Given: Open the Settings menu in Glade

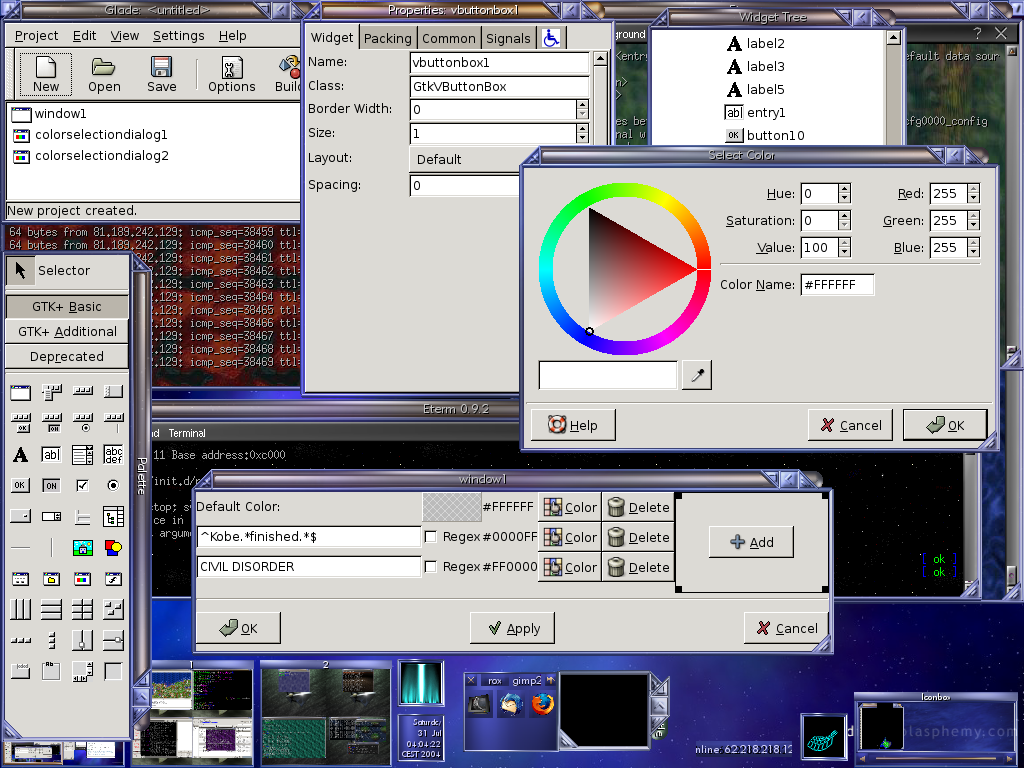Looking at the screenshot, I should pyautogui.click(x=178, y=35).
